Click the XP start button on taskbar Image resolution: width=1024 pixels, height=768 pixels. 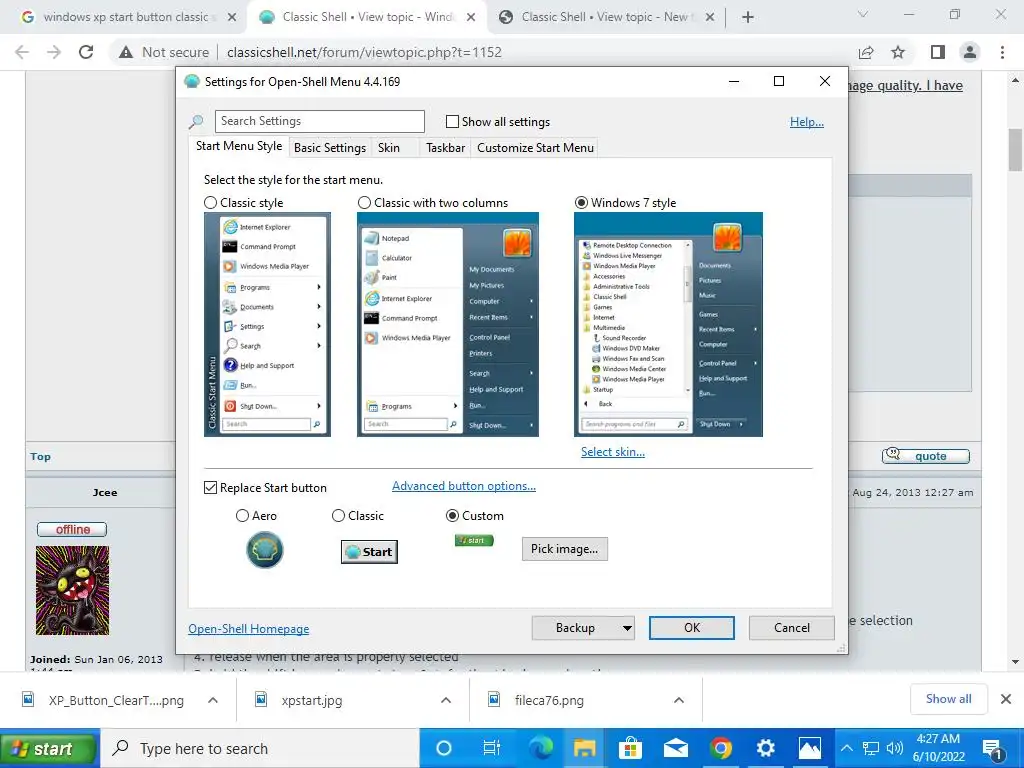click(49, 748)
